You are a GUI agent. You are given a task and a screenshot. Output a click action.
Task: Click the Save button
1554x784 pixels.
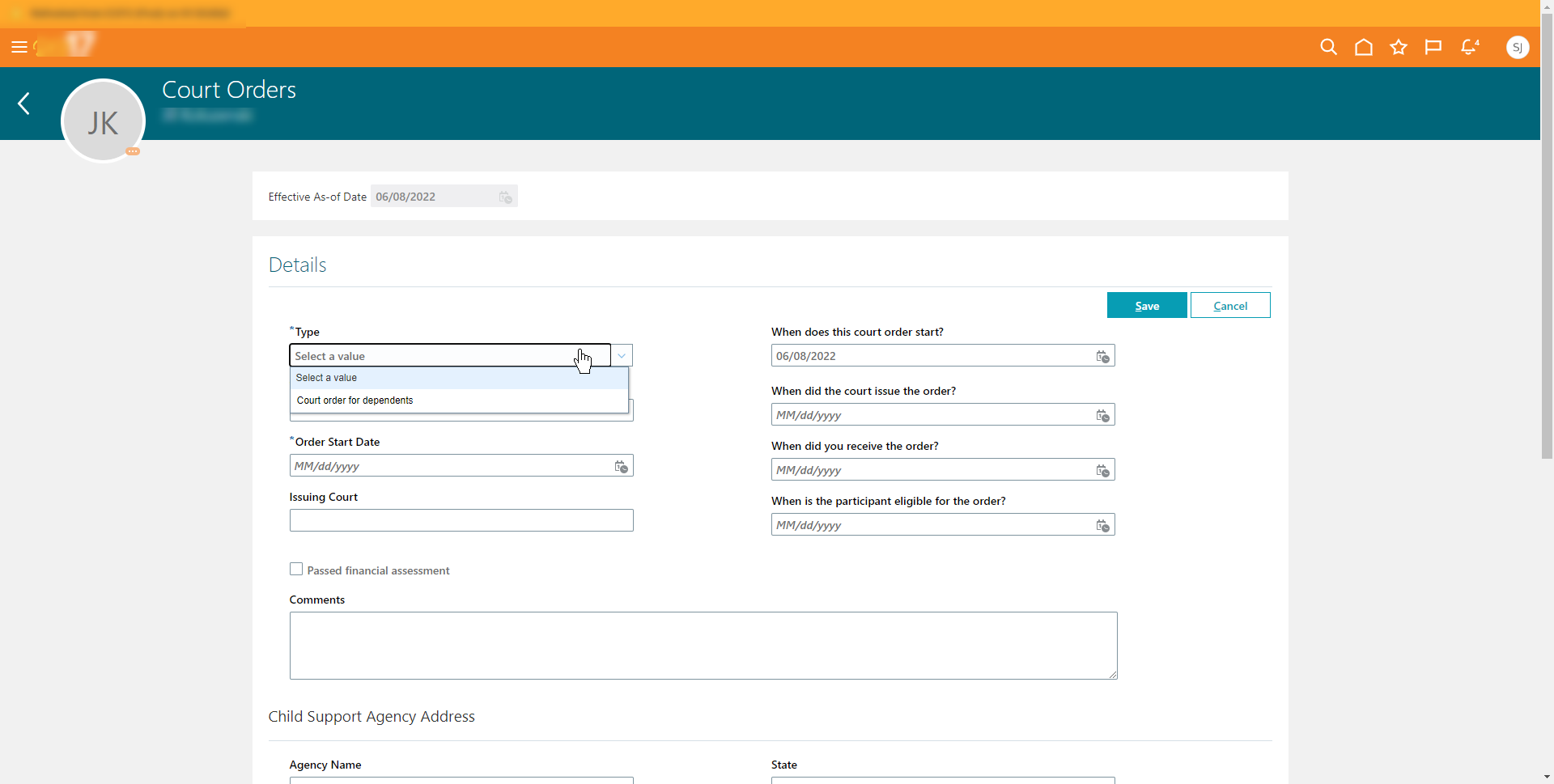point(1147,305)
